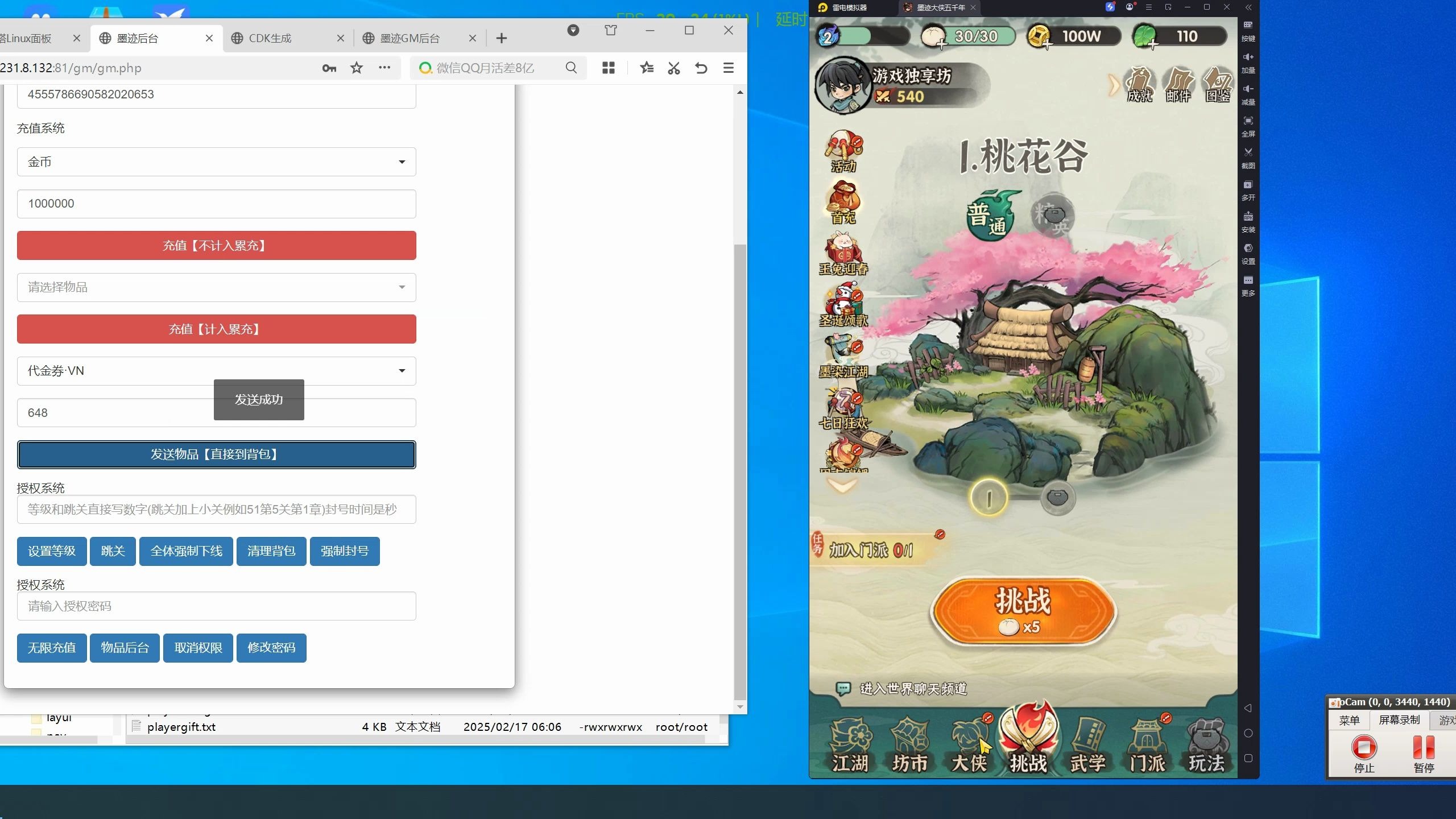1456x819 pixels.
Task: Click the recharge amount field showing 1000000
Action: [217, 204]
